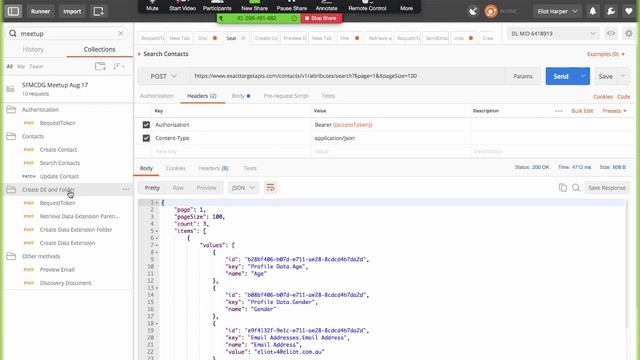Select the Raw response view
The height and width of the screenshot is (360, 640).
[x=178, y=188]
